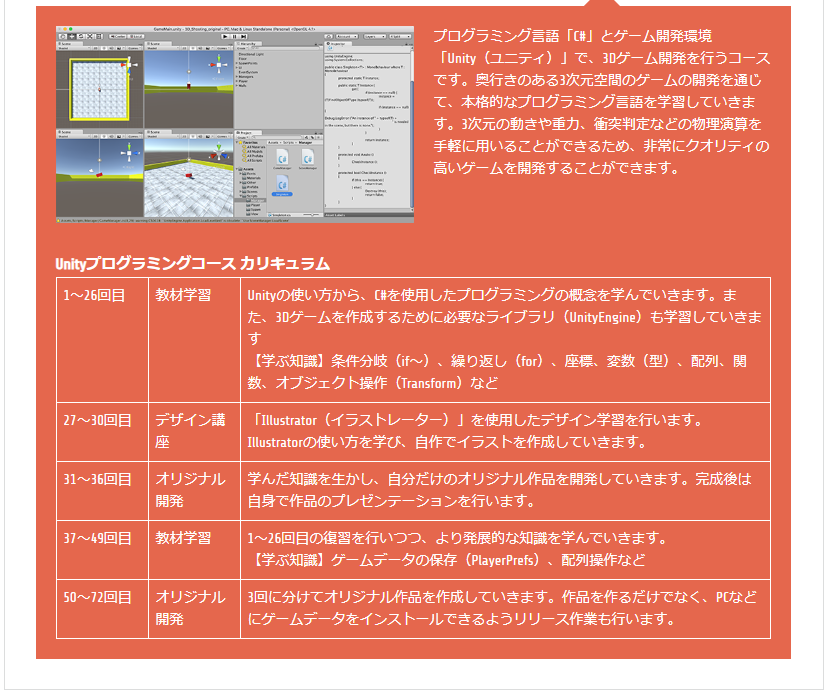Click the 27〜30回目 table cell
Viewport: 824px width, 690px height.
[x=102, y=432]
